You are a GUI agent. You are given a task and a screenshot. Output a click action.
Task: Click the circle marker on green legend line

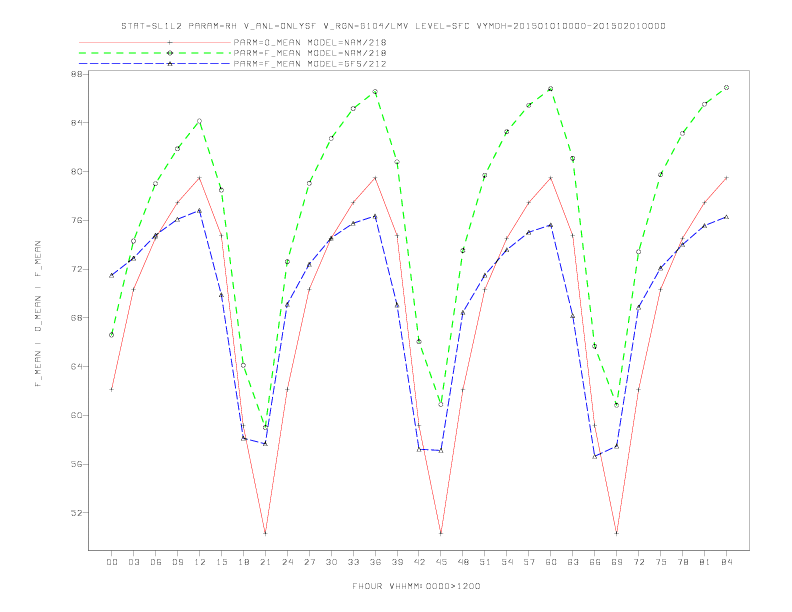click(170, 53)
